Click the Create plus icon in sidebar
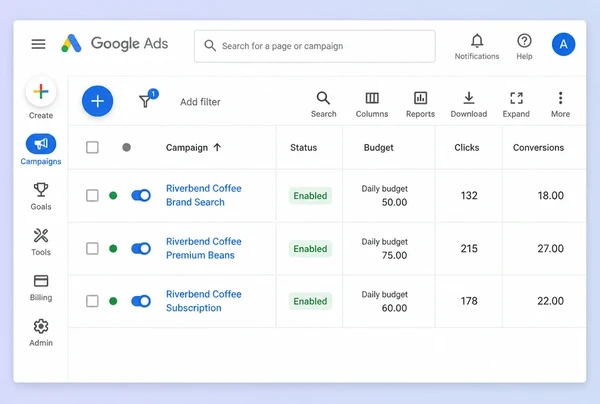This screenshot has height=404, width=600. (41, 92)
